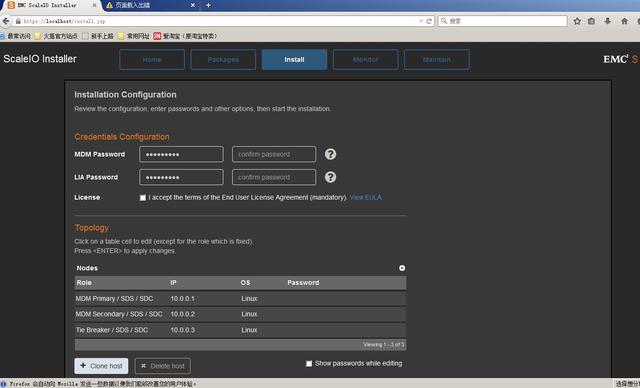Go to browser home icon
The height and width of the screenshot is (388, 640).
pos(624,21)
